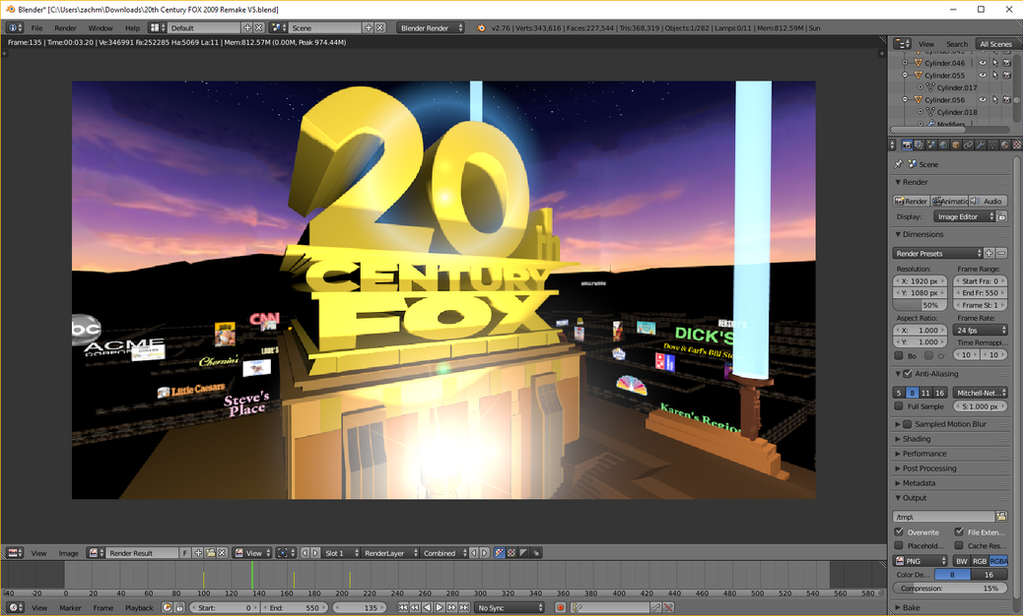Open the Window menu
This screenshot has height=616, width=1023.
coord(100,28)
